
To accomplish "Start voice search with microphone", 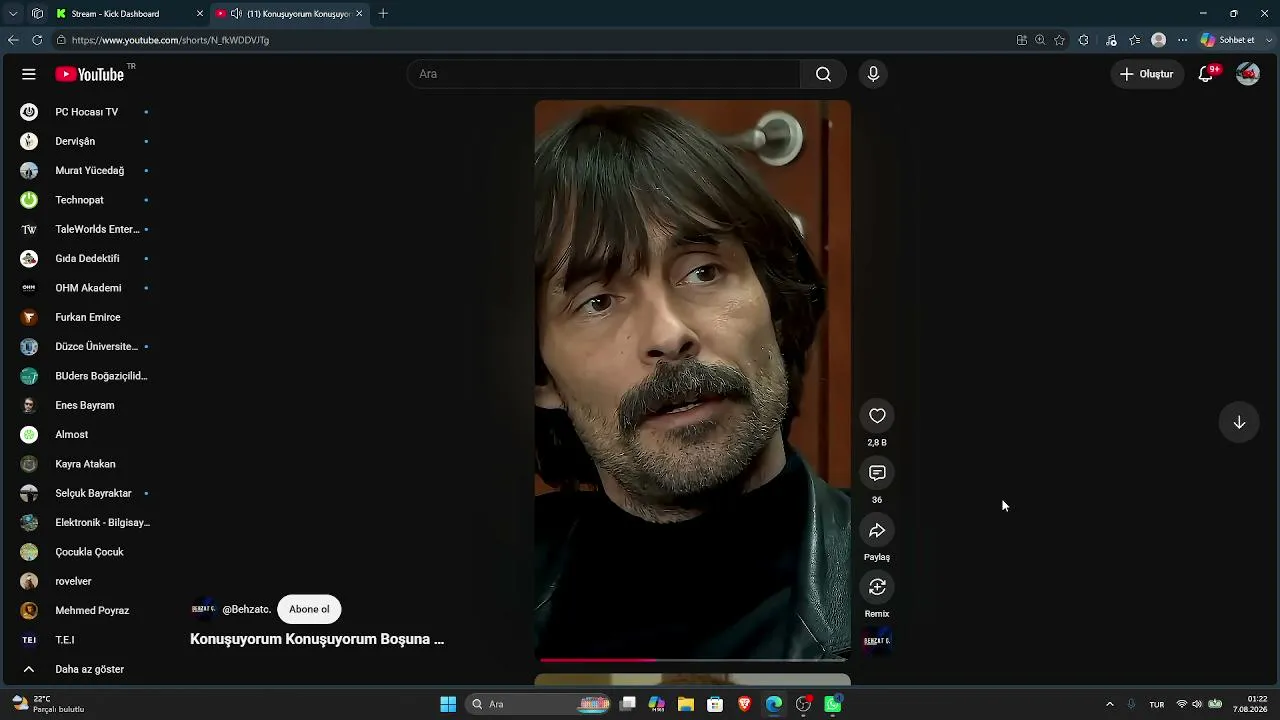I will [x=873, y=74].
